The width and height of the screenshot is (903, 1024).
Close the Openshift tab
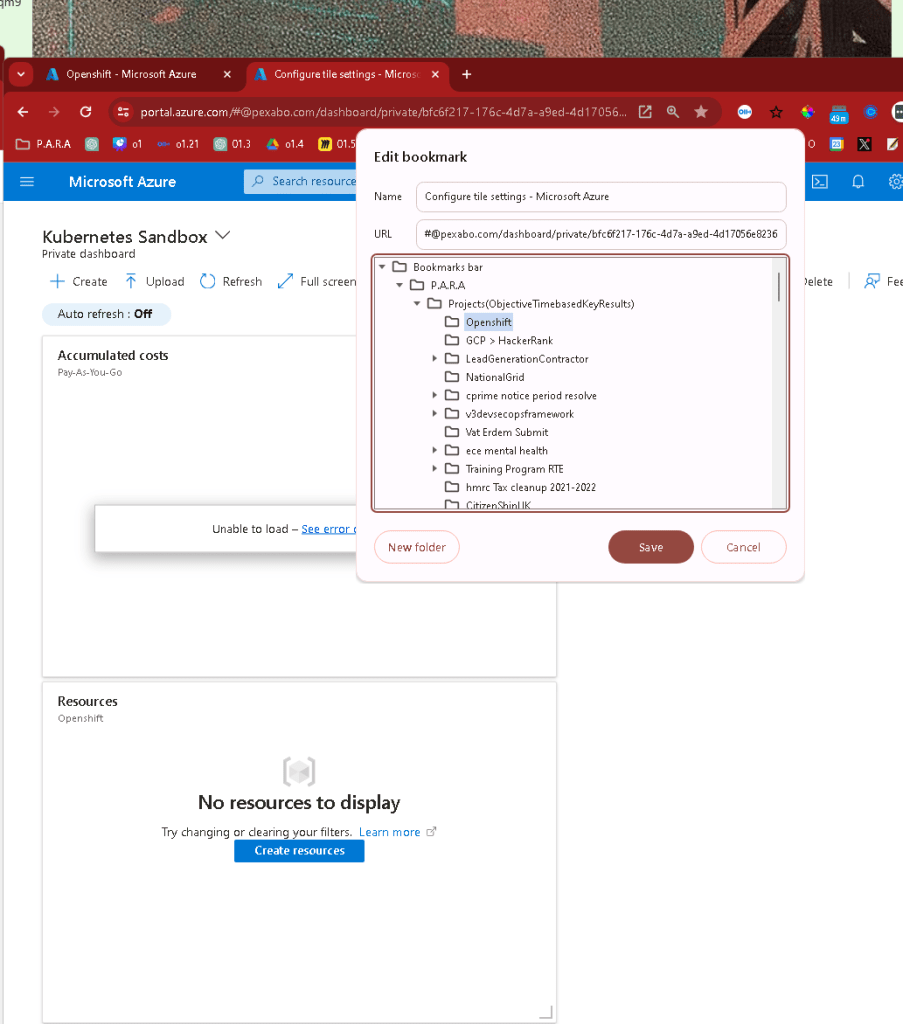[227, 74]
